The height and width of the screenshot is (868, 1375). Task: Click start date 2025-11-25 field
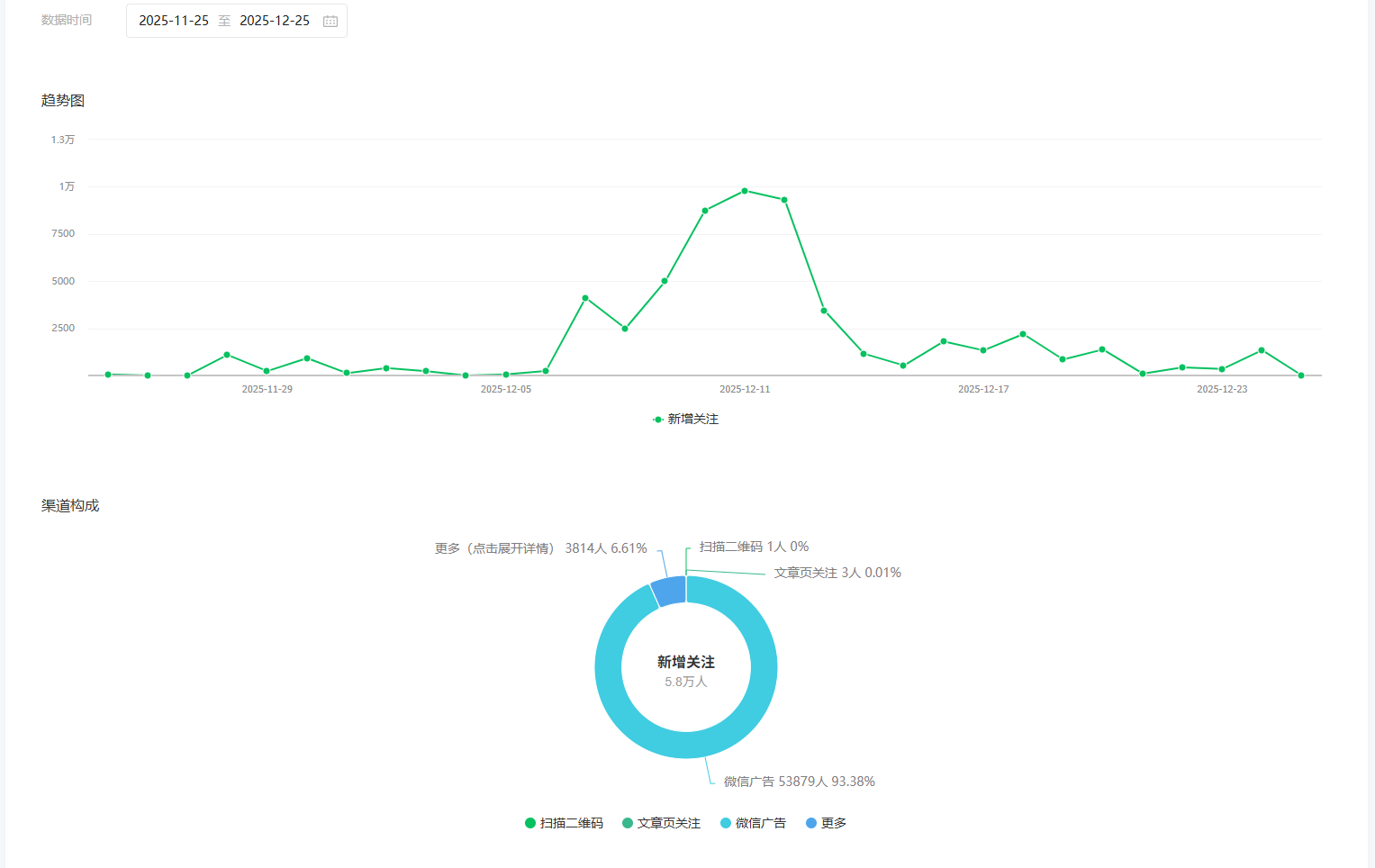coord(174,21)
